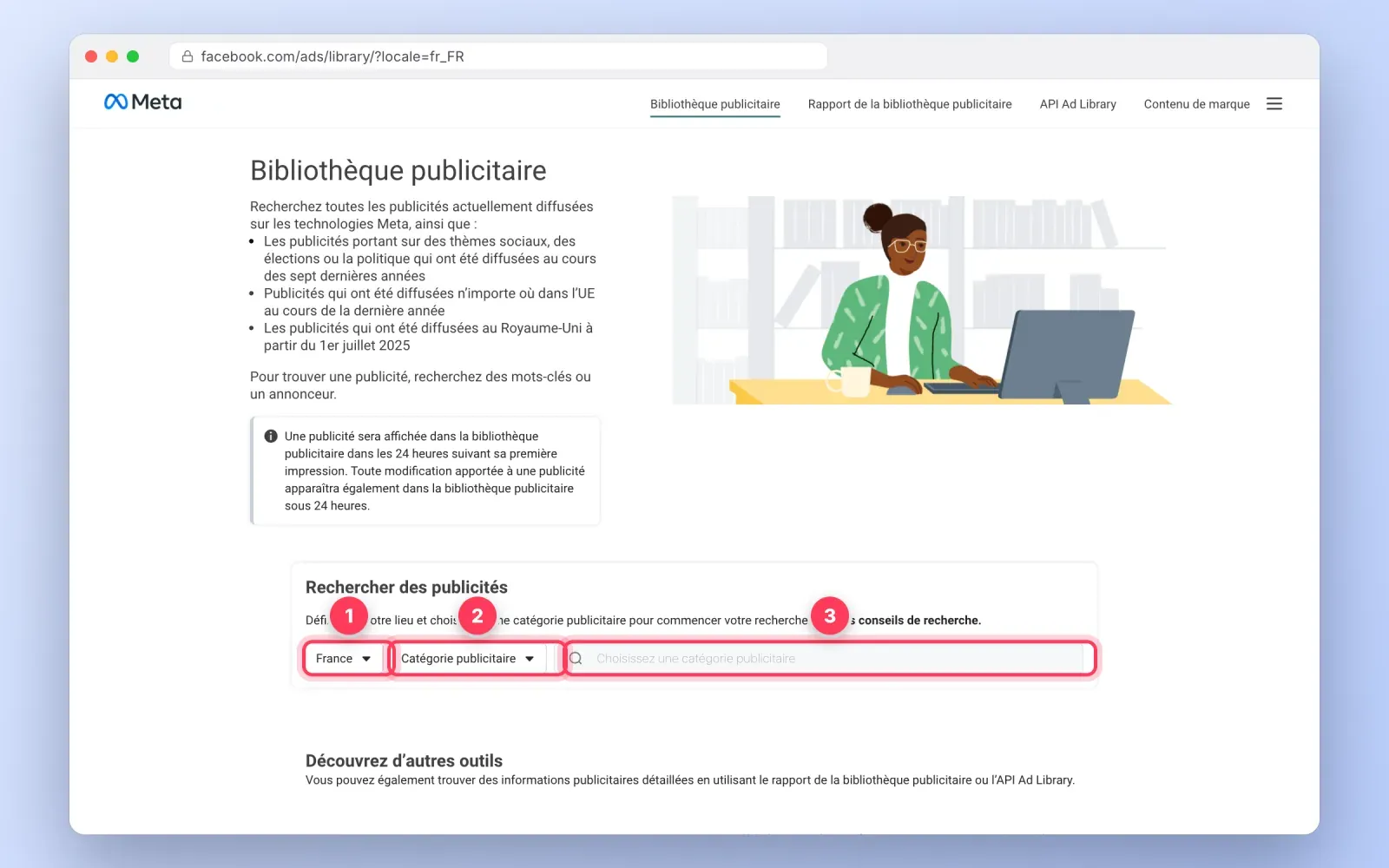Screen dimensions: 1389x868
Task: Open the Catégorie publicitaire dropdown
Action: 469,659
